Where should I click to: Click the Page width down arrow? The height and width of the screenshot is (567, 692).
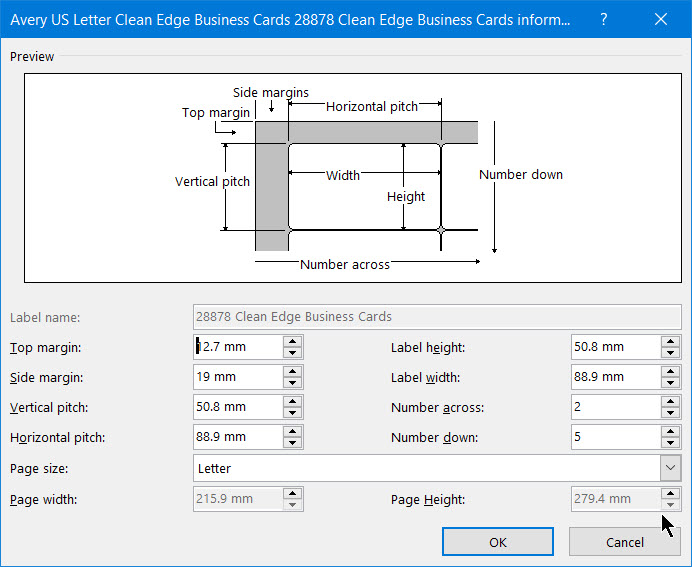[x=292, y=504]
